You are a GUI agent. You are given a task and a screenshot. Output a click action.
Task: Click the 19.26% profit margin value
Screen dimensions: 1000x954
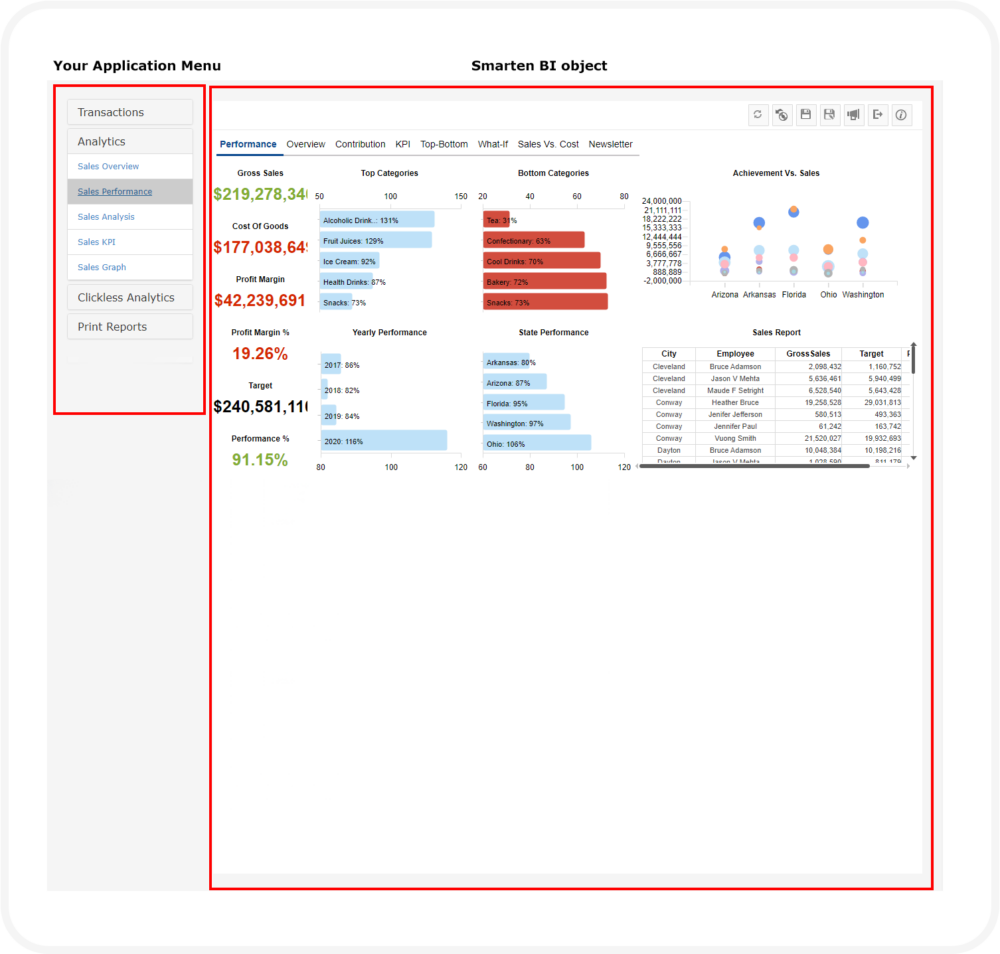click(x=260, y=353)
